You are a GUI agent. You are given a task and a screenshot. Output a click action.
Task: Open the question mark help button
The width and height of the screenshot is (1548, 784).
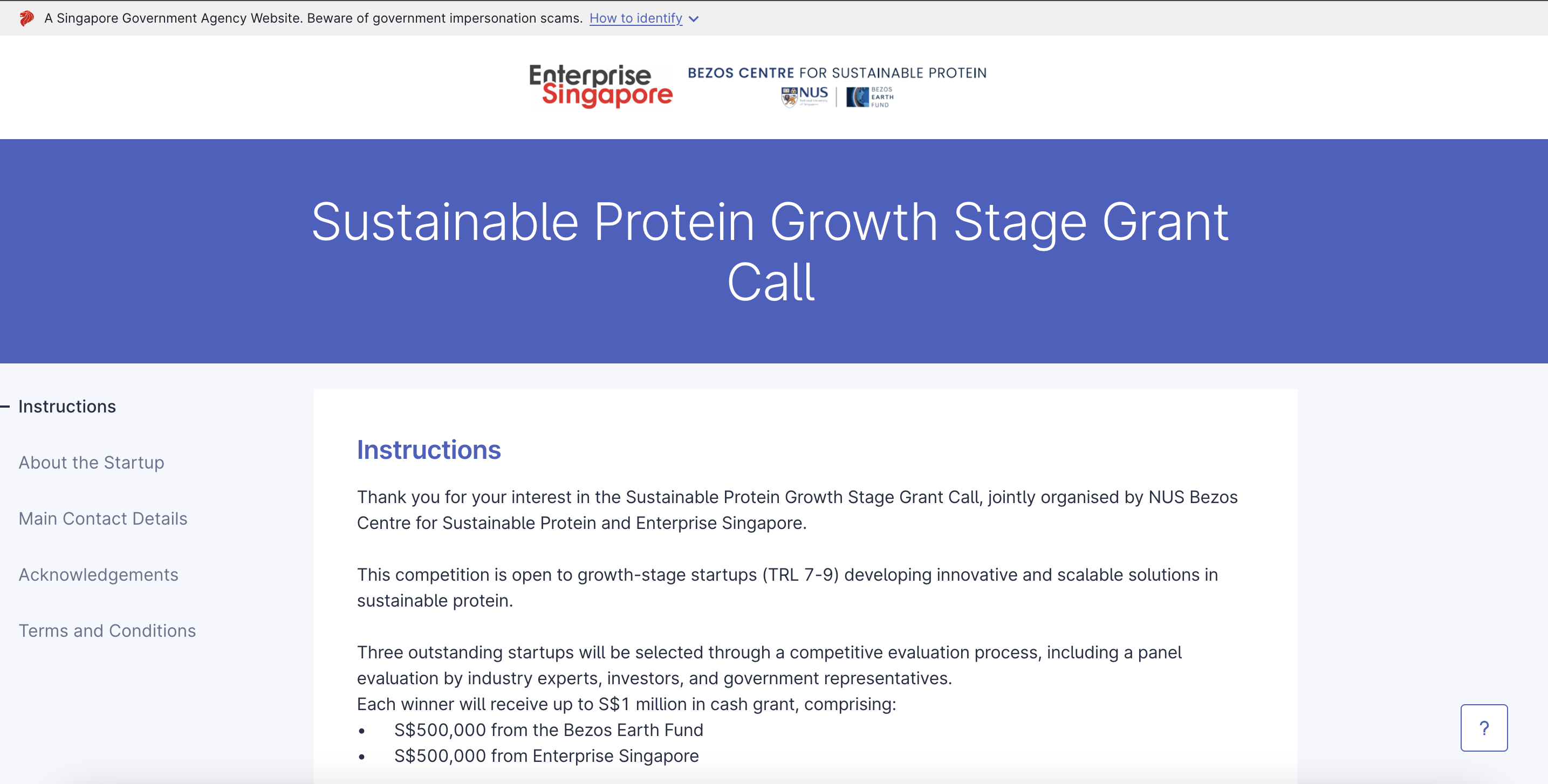tap(1483, 727)
